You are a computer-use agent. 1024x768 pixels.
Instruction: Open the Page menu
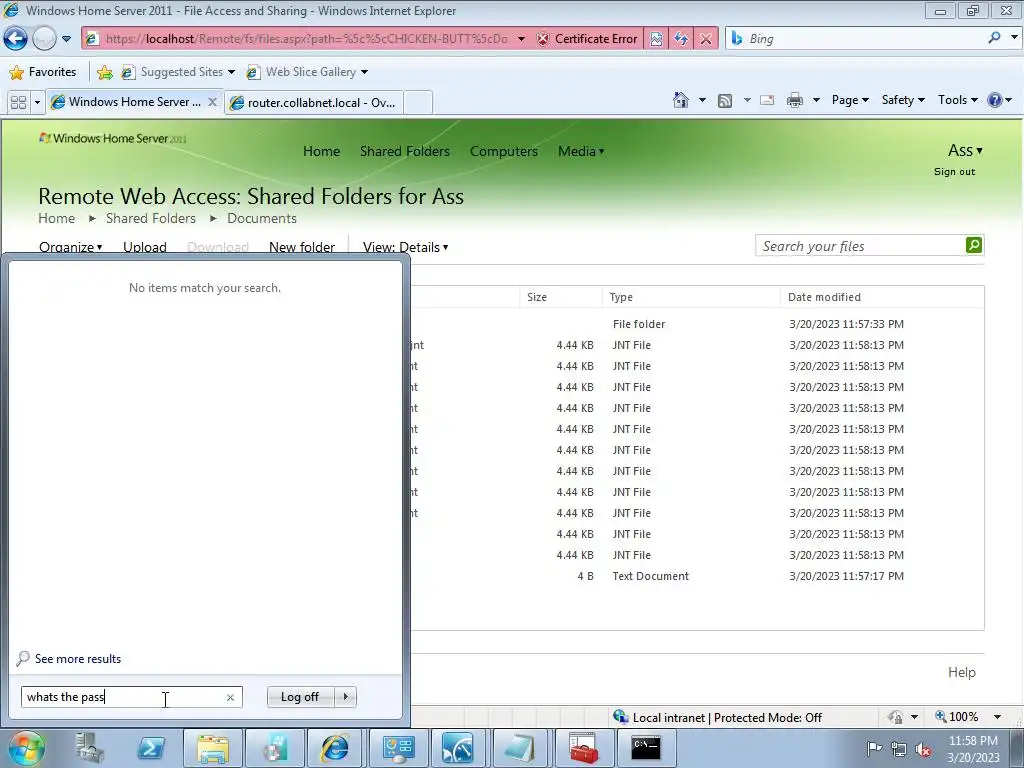(x=850, y=100)
